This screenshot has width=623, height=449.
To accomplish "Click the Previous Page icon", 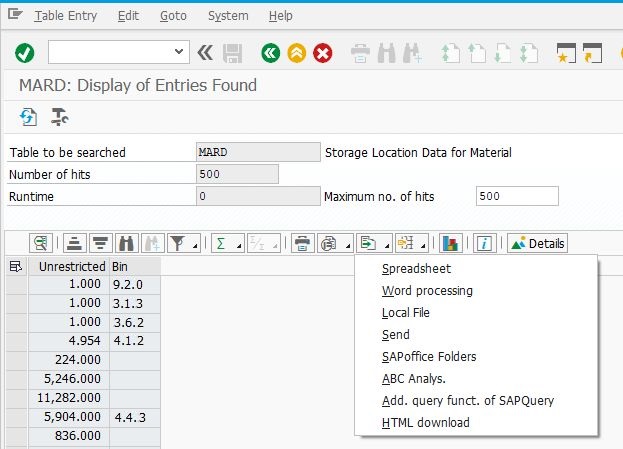I will [477, 53].
